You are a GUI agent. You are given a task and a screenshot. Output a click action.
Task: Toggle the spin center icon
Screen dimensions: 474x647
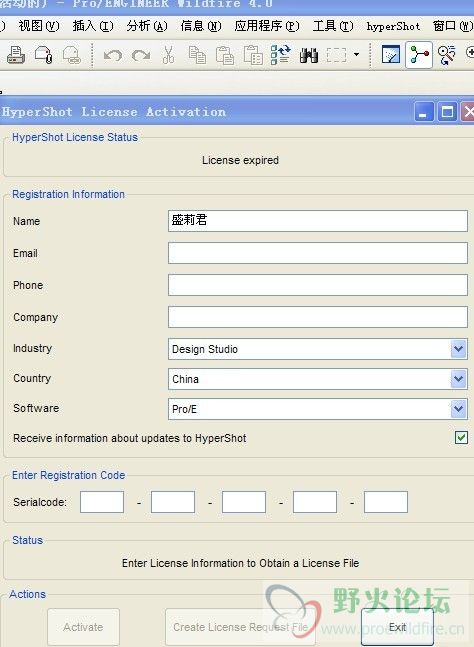[x=419, y=54]
